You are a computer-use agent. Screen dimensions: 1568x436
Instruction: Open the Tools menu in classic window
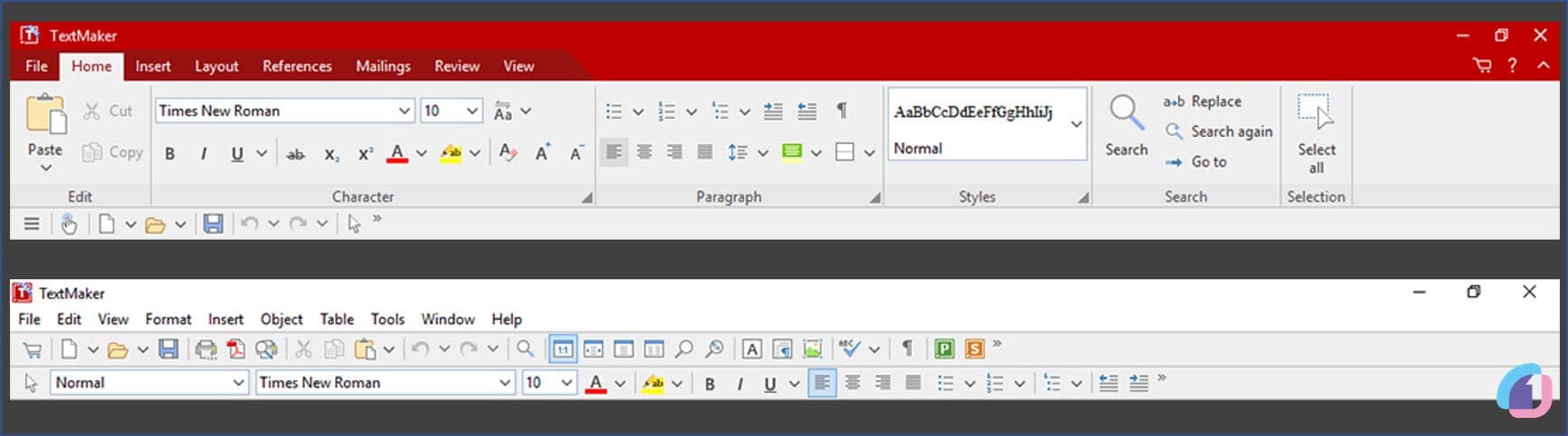tap(388, 319)
